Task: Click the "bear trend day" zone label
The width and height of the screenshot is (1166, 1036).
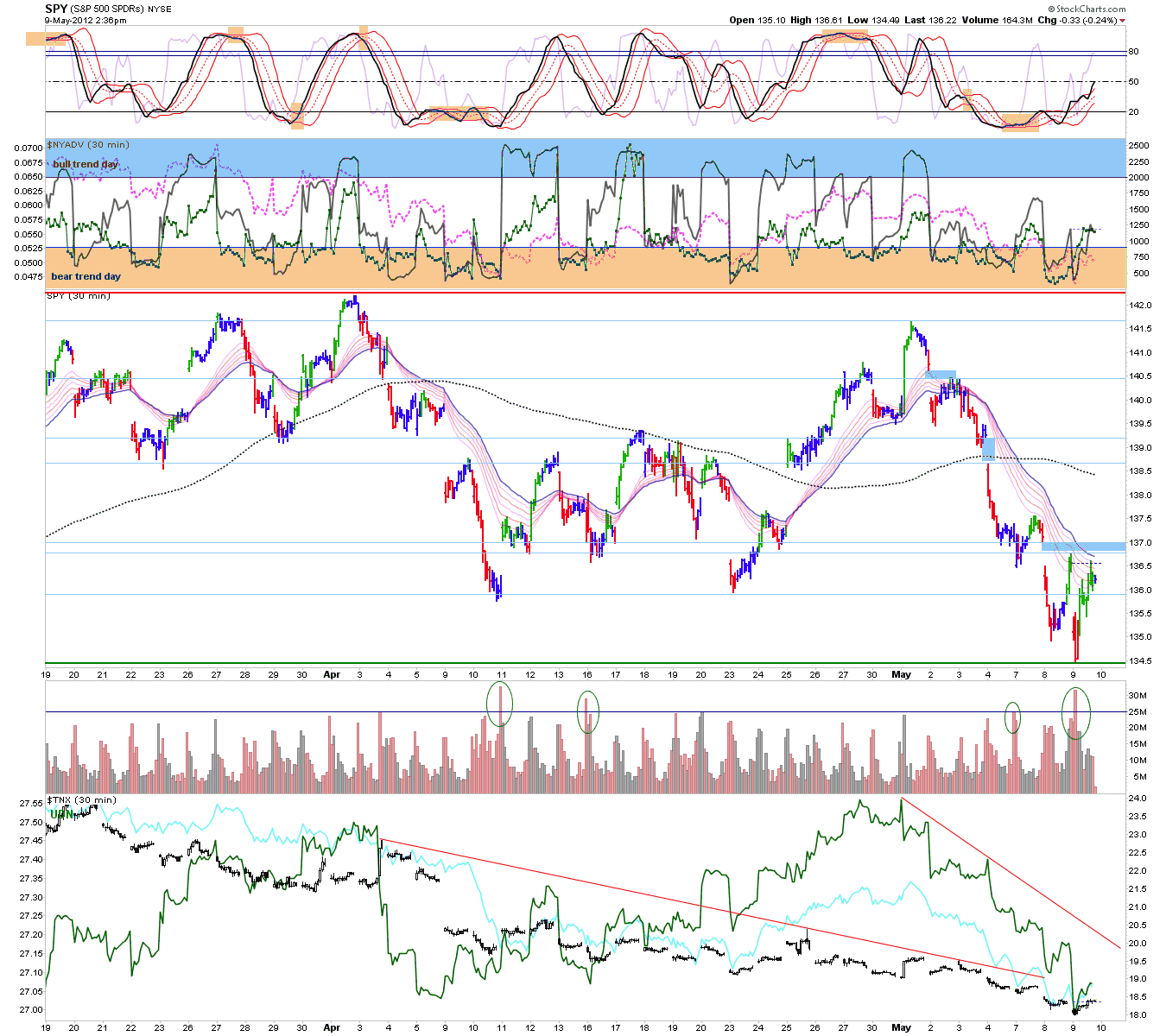Action: [86, 276]
